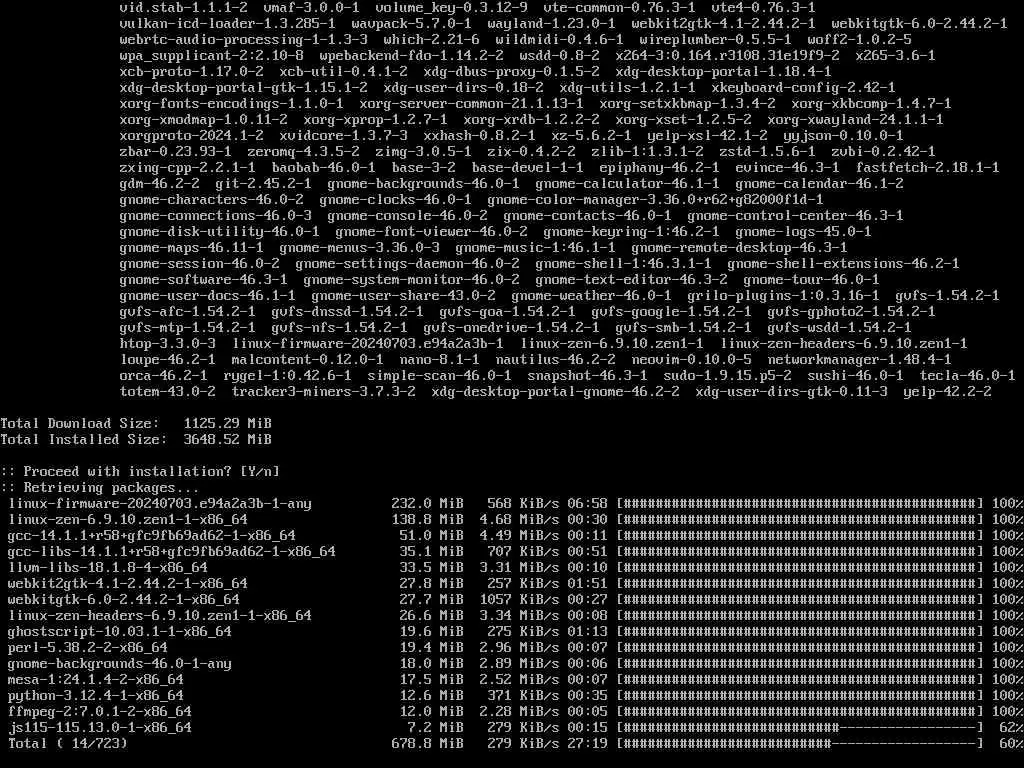Click the ffmpeg-2:7.0.1-2 package entry
Viewport: 1024px width, 768px height.
pos(100,711)
